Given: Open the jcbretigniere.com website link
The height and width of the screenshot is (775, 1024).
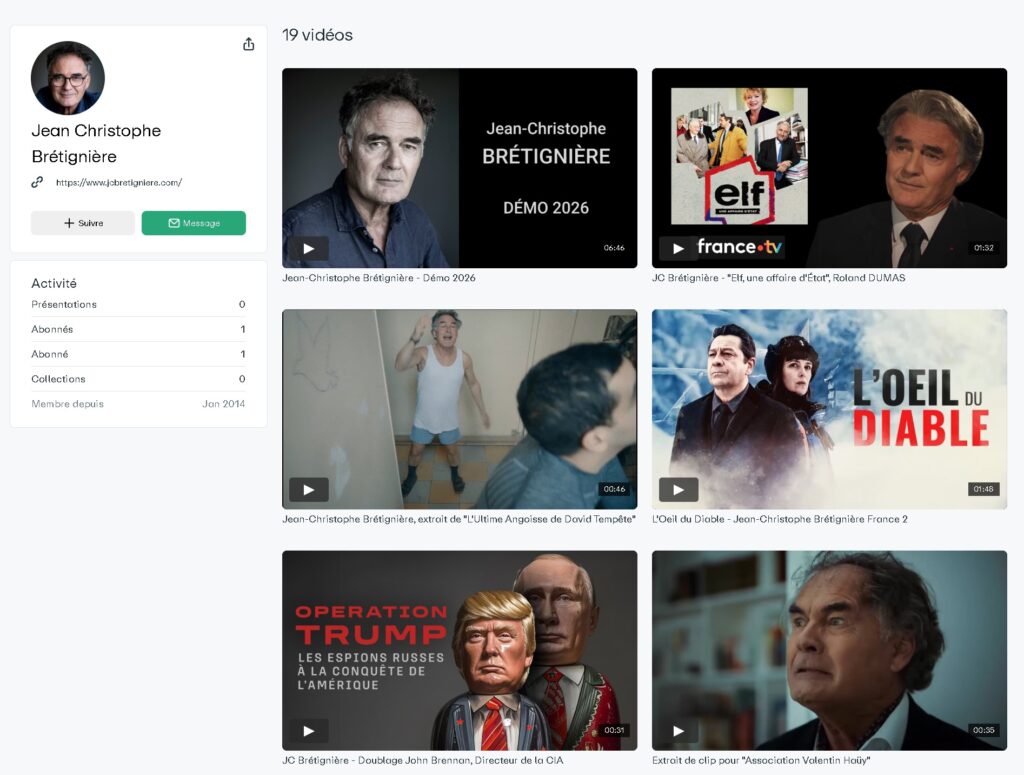Looking at the screenshot, I should click(119, 183).
